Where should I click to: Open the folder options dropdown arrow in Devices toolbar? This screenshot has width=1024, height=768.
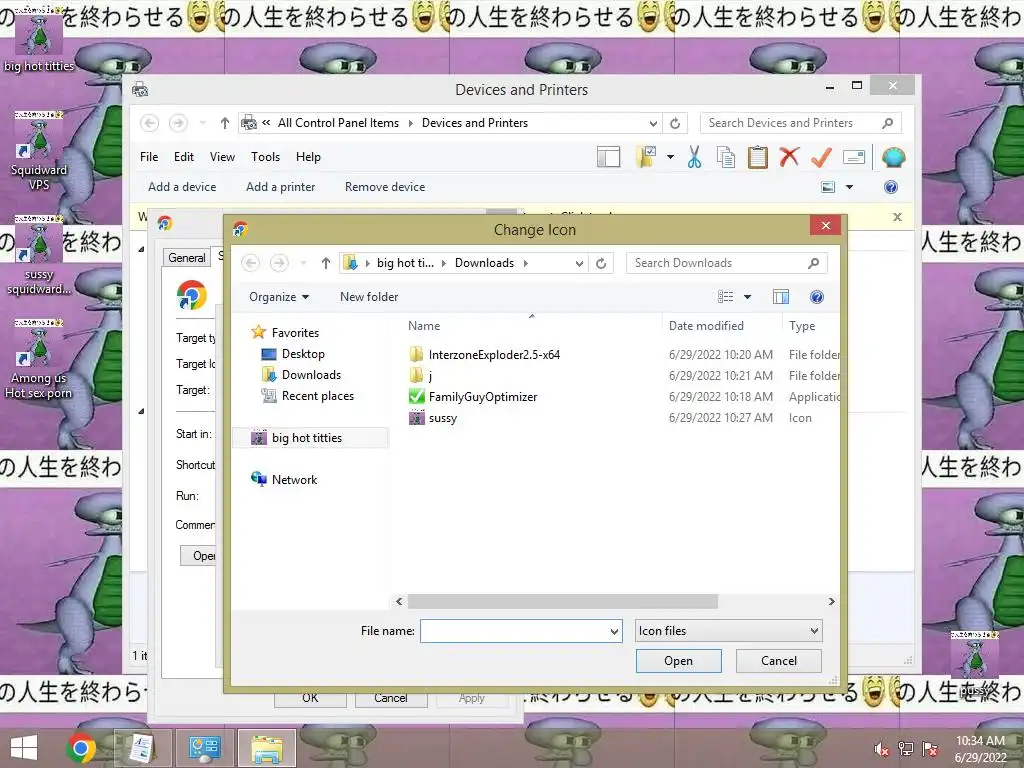click(x=670, y=157)
